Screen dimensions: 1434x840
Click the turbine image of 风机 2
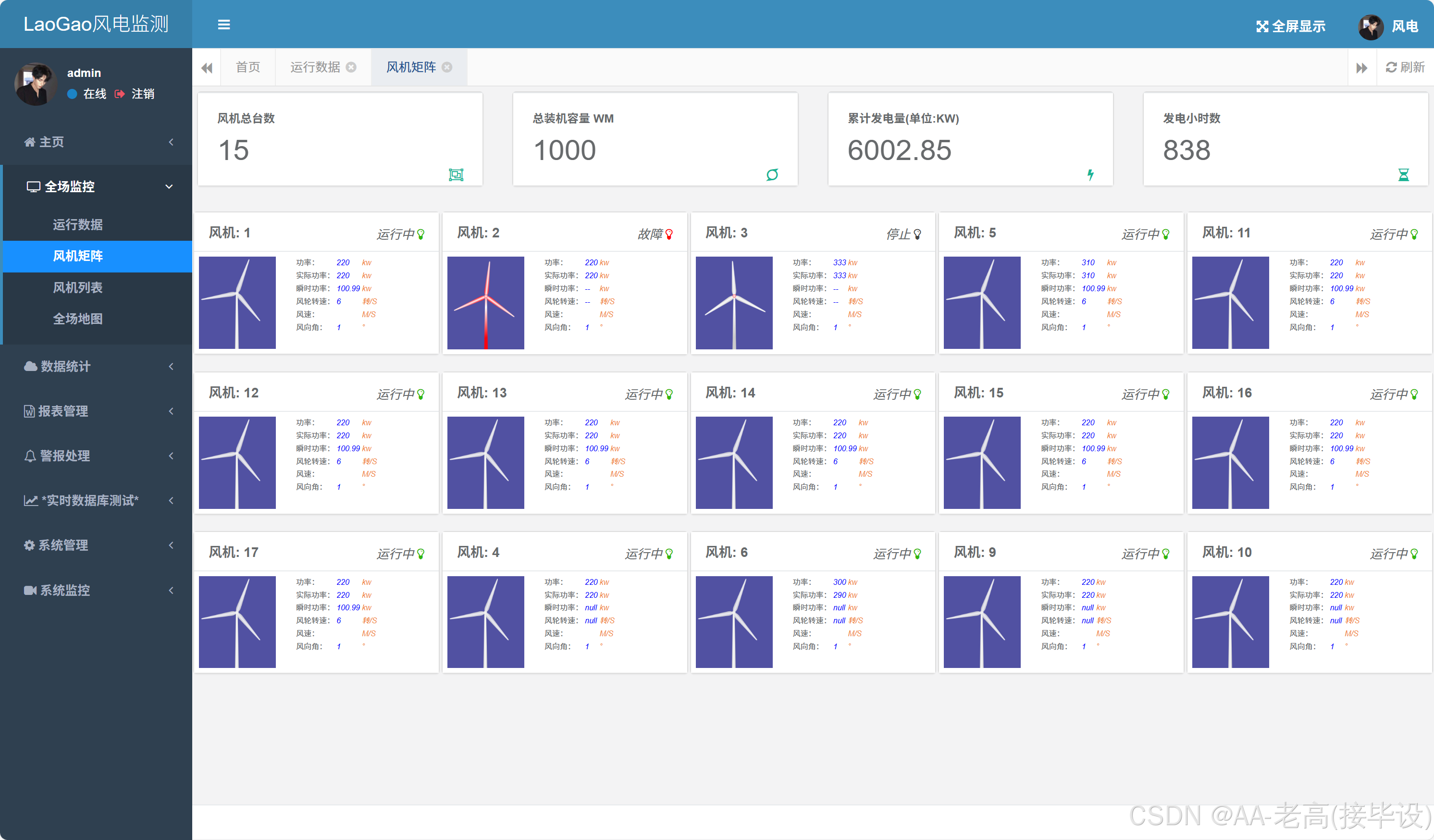[485, 302]
